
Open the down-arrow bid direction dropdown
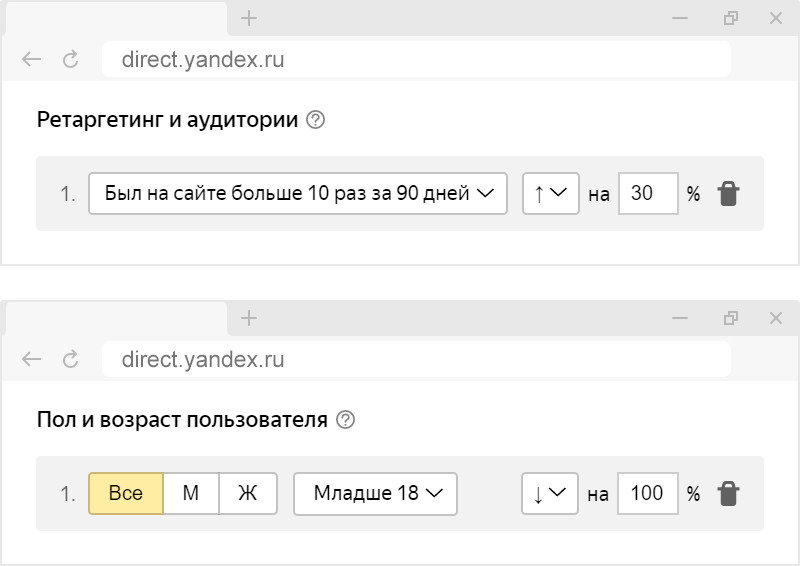pyautogui.click(x=550, y=493)
